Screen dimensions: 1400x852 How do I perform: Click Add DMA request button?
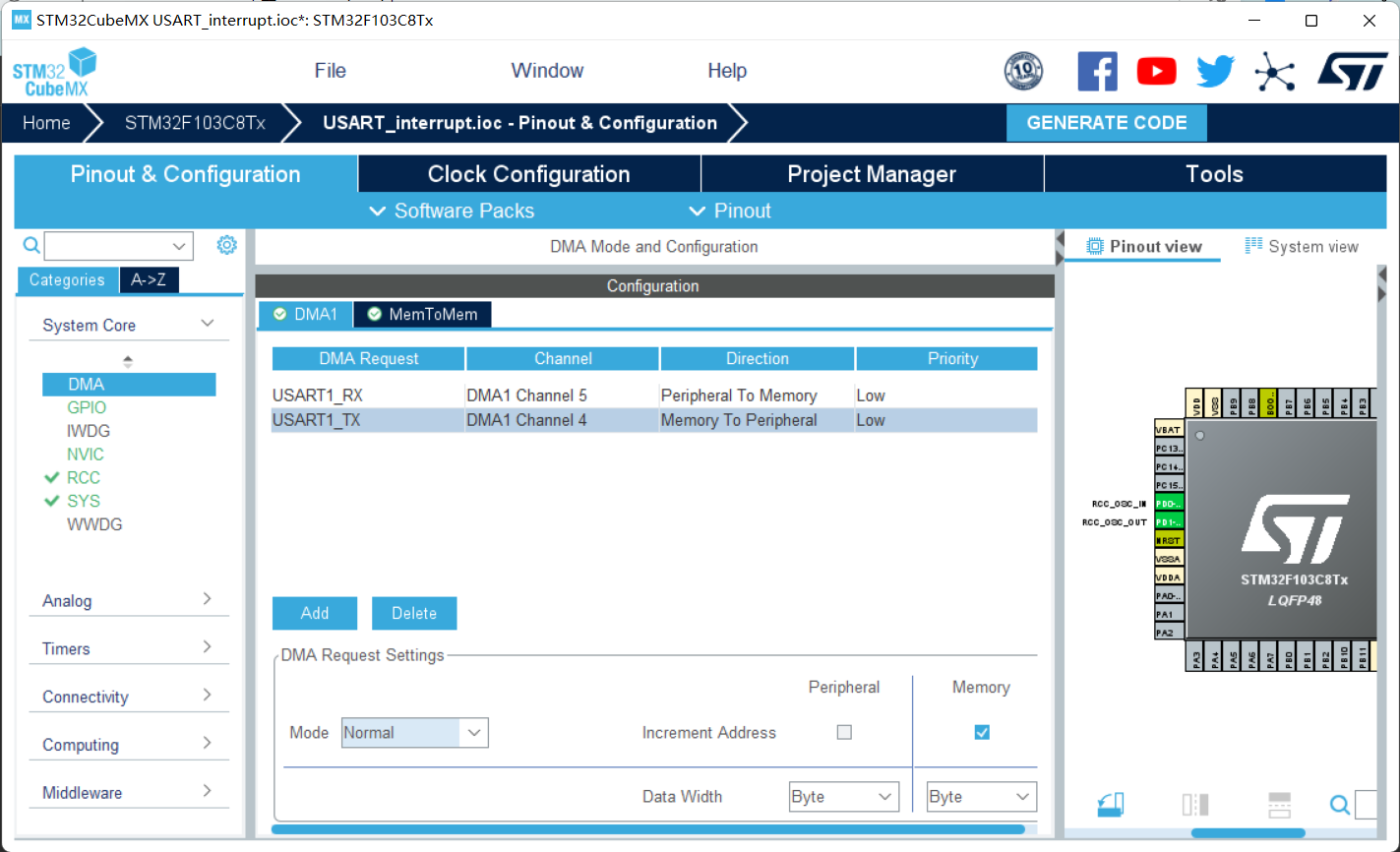click(x=315, y=613)
